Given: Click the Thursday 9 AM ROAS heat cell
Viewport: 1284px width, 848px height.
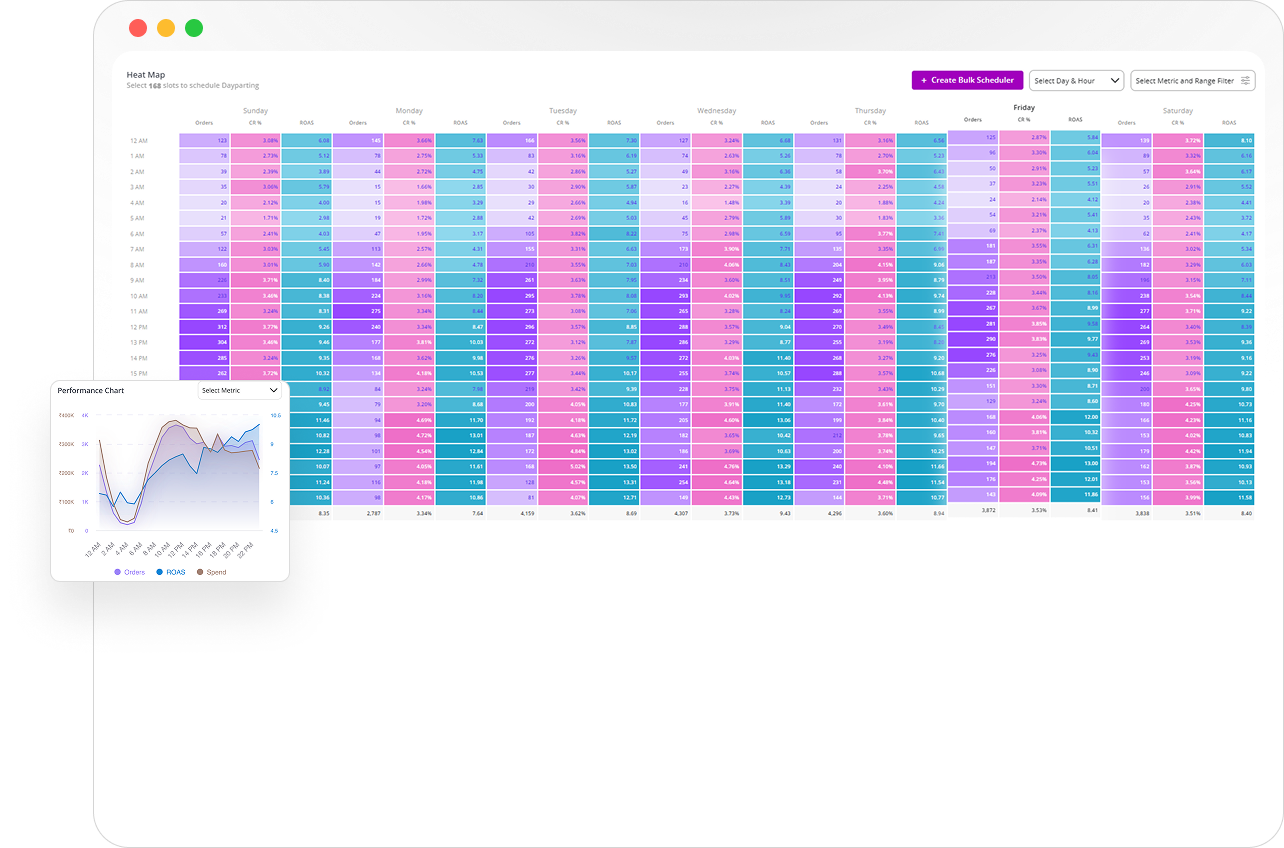Looking at the screenshot, I should (x=921, y=280).
